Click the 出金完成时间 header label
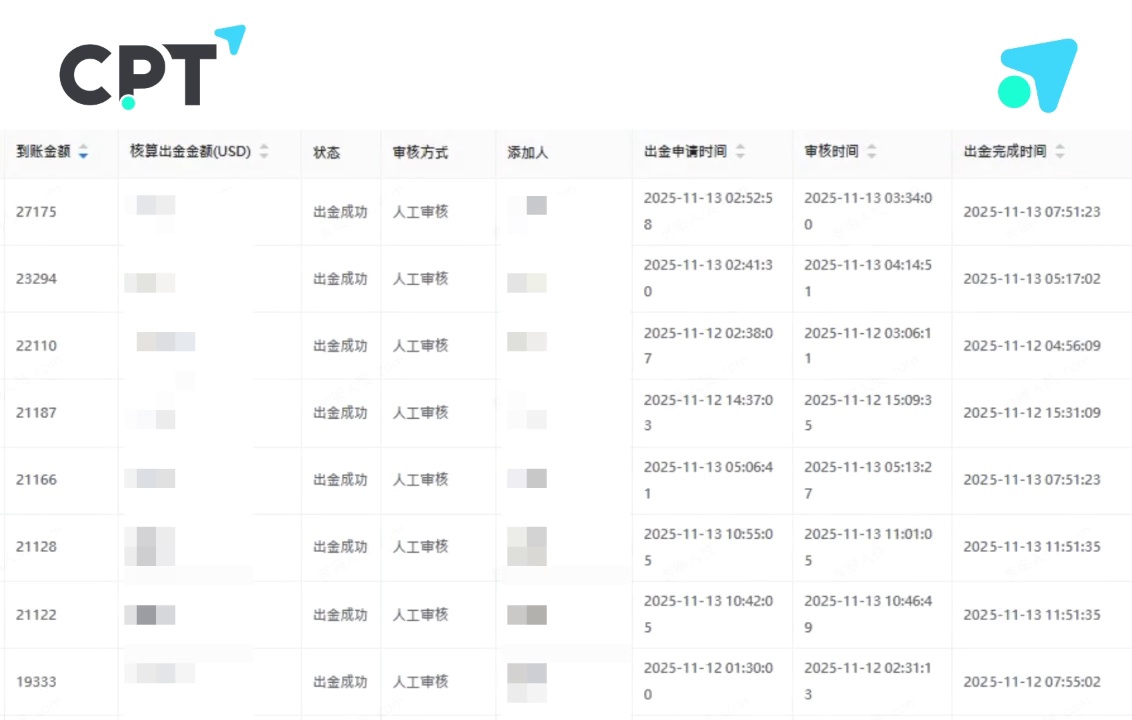Screen dimensions: 1132x720 coord(1005,151)
